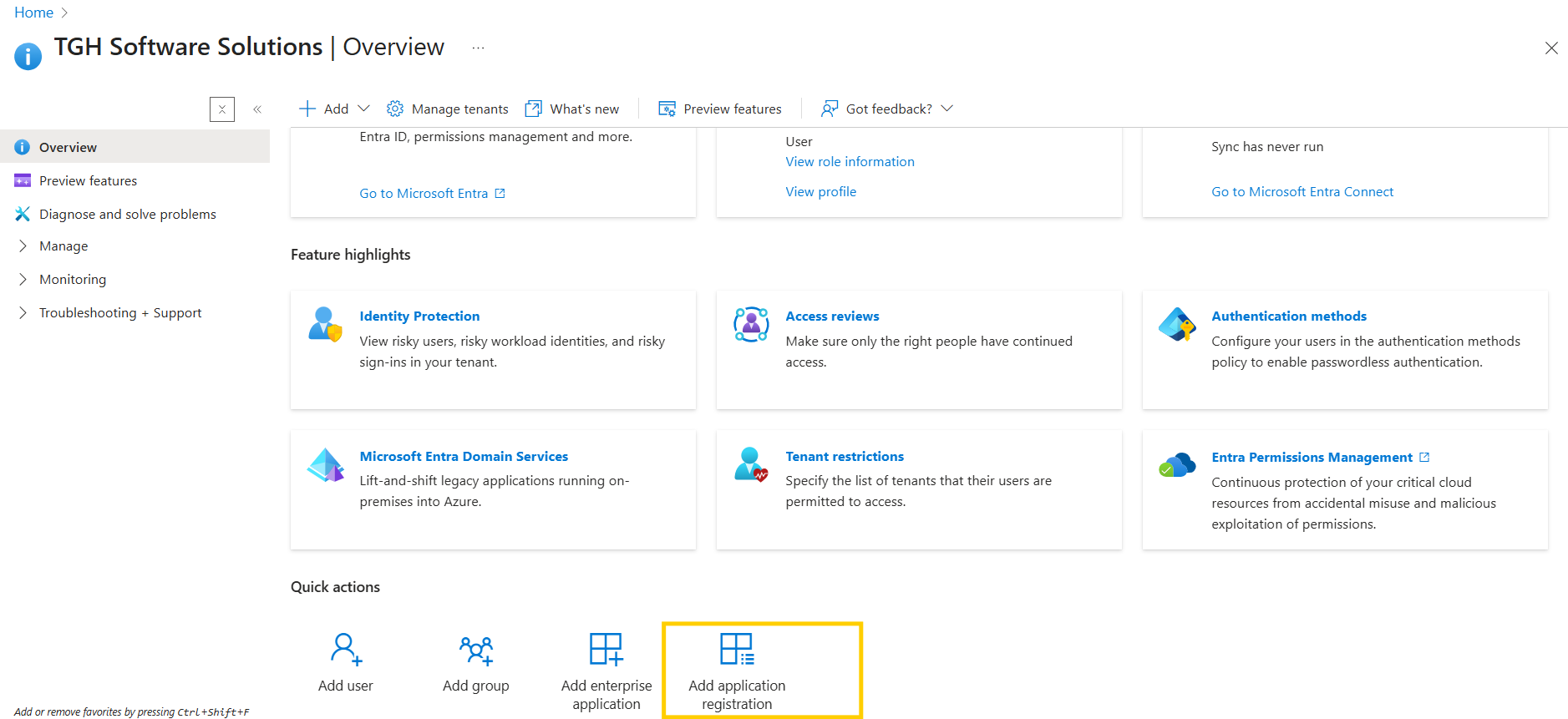Click the Entra Domain Services pyramid icon

pos(325,464)
